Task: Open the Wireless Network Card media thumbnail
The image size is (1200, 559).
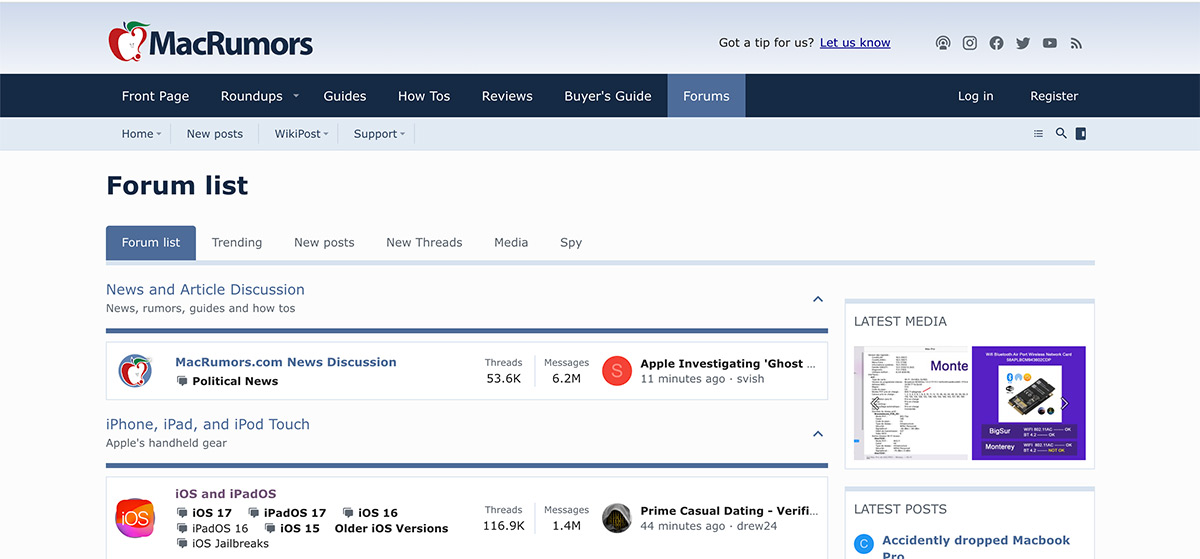Action: point(1029,403)
